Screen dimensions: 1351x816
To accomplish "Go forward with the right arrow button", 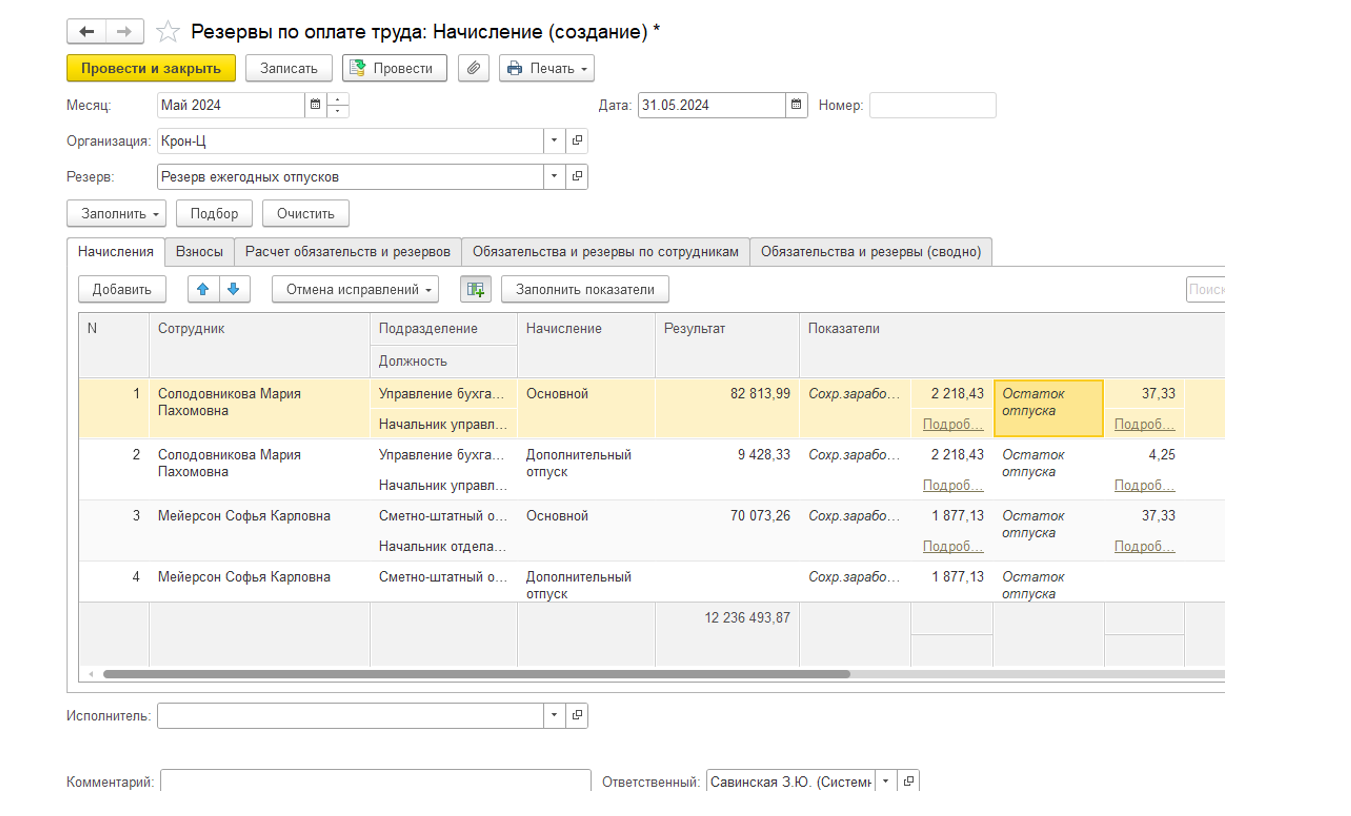I will (x=124, y=32).
